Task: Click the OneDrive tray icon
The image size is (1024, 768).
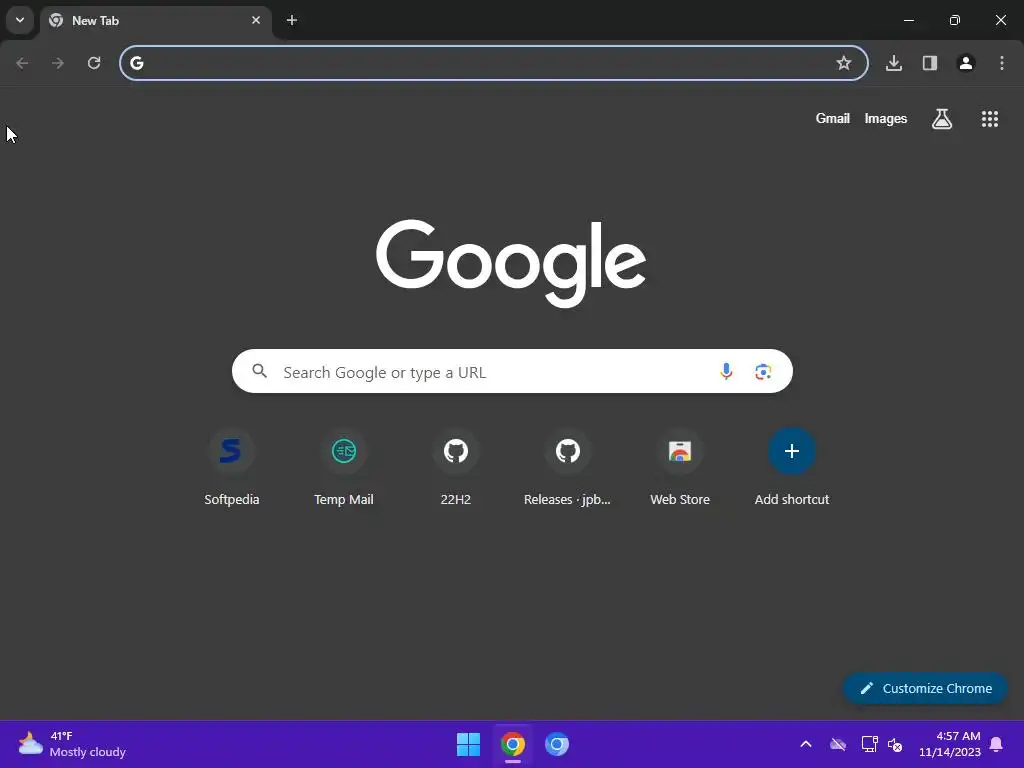Action: tap(838, 744)
